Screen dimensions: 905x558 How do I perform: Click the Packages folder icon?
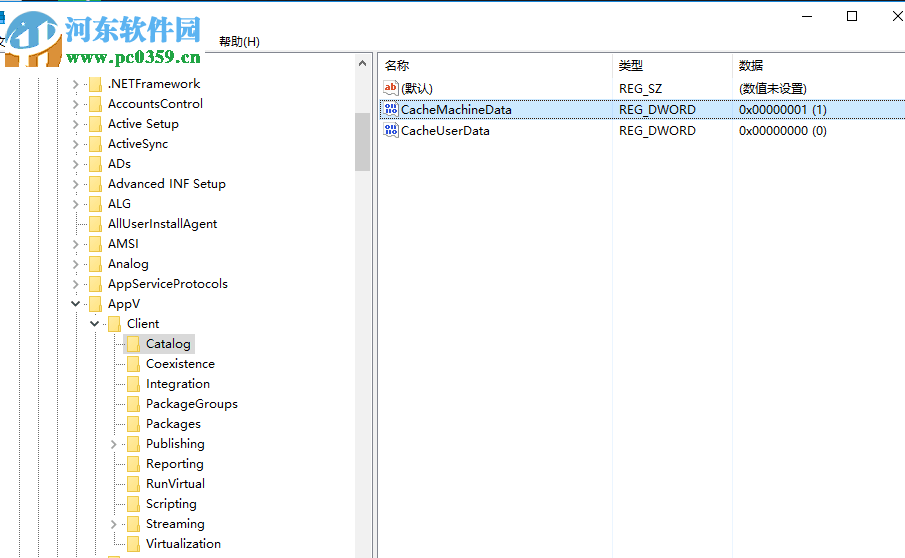(133, 424)
